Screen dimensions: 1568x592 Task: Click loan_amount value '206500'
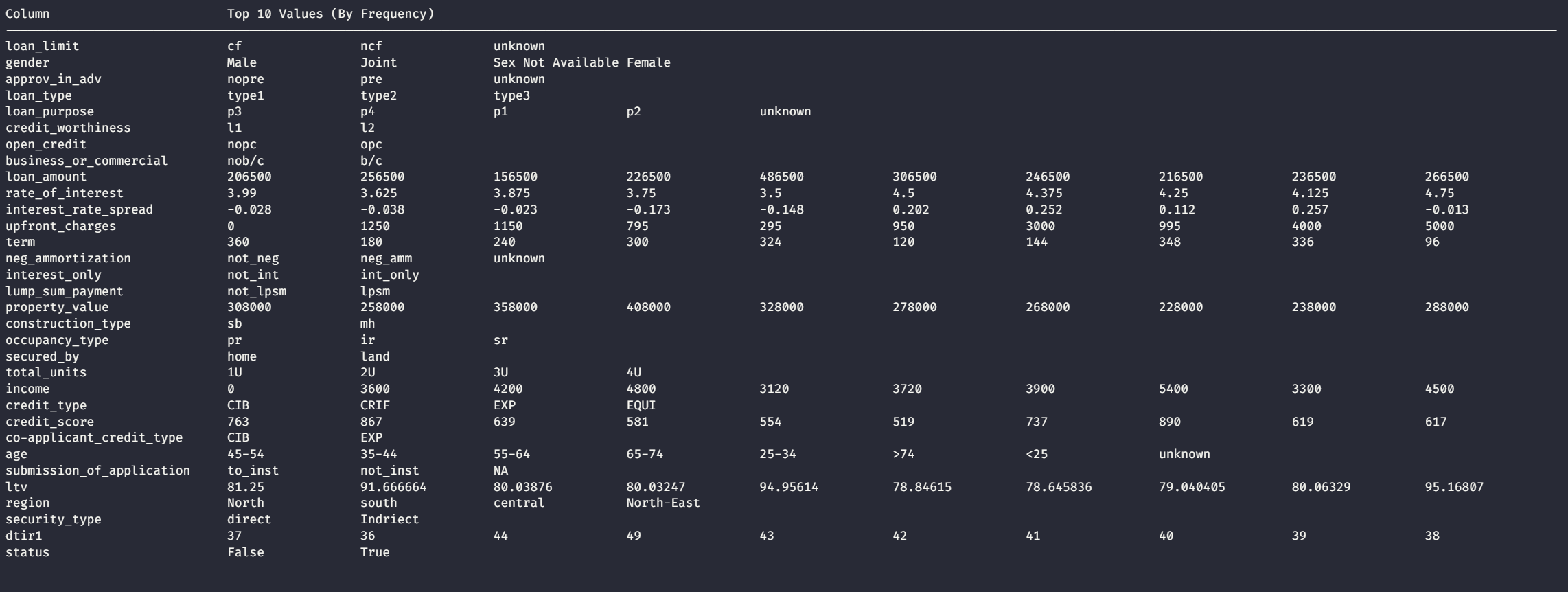coord(249,177)
